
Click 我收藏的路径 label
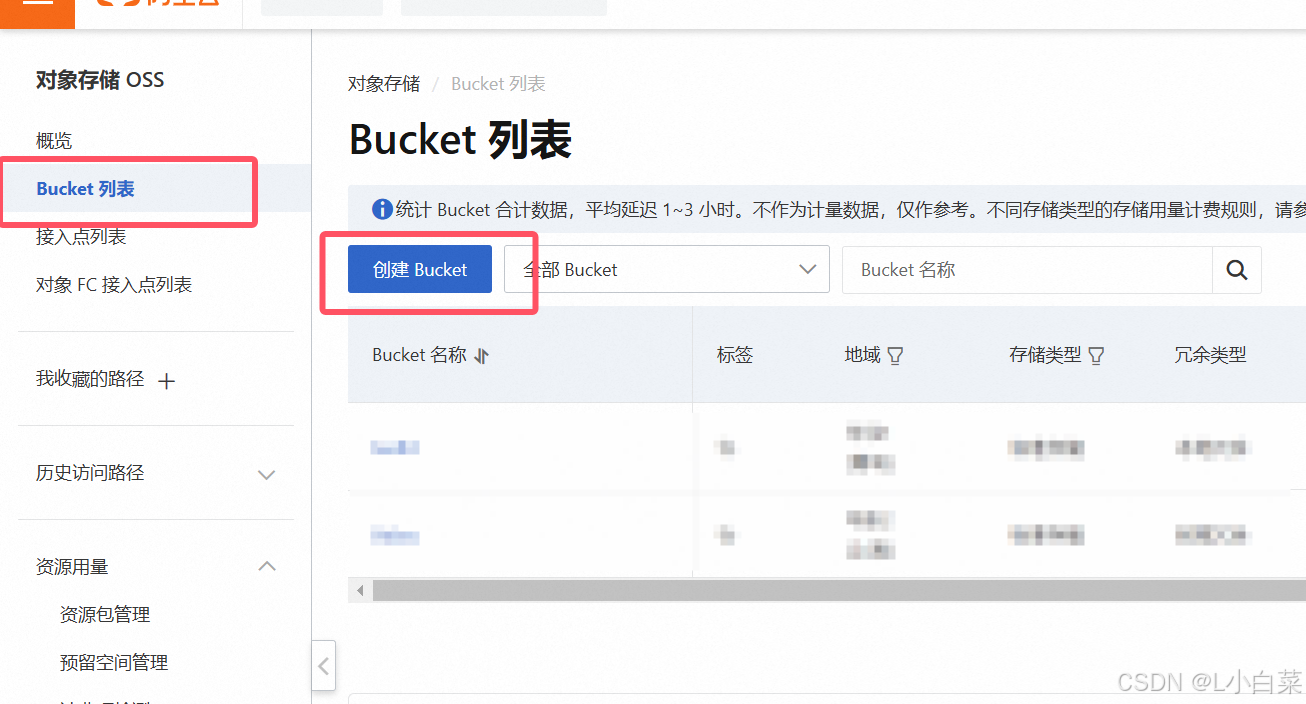pos(90,379)
